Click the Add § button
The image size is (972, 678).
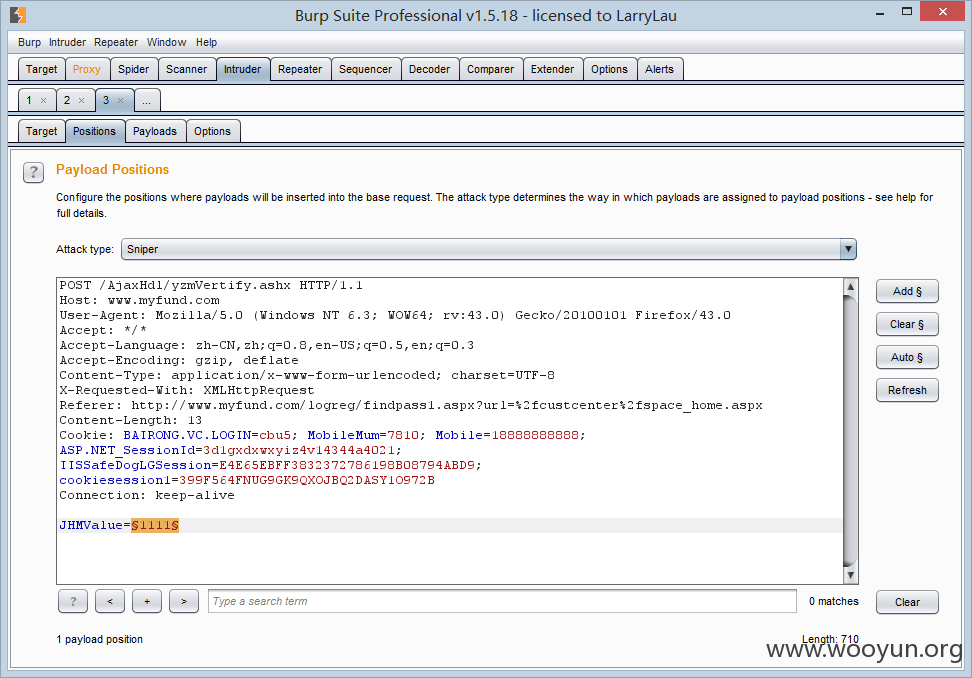click(907, 291)
